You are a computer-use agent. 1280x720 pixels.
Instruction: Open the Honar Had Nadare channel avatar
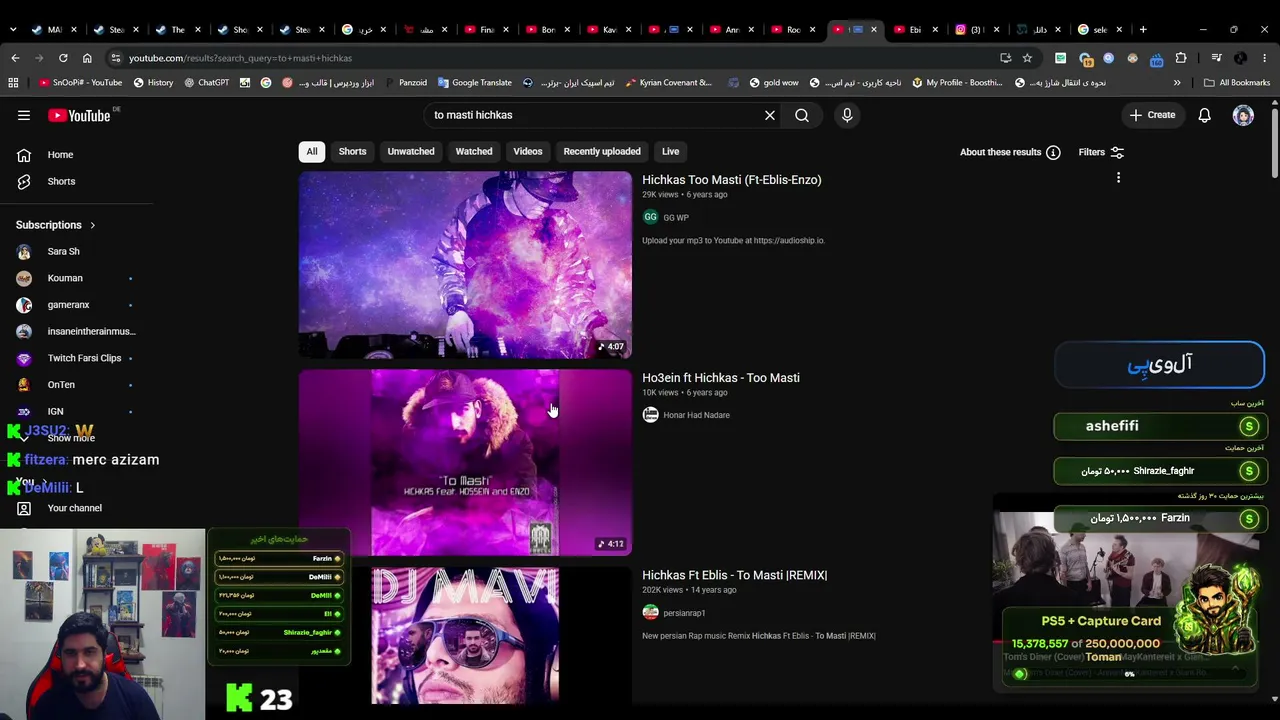650,415
